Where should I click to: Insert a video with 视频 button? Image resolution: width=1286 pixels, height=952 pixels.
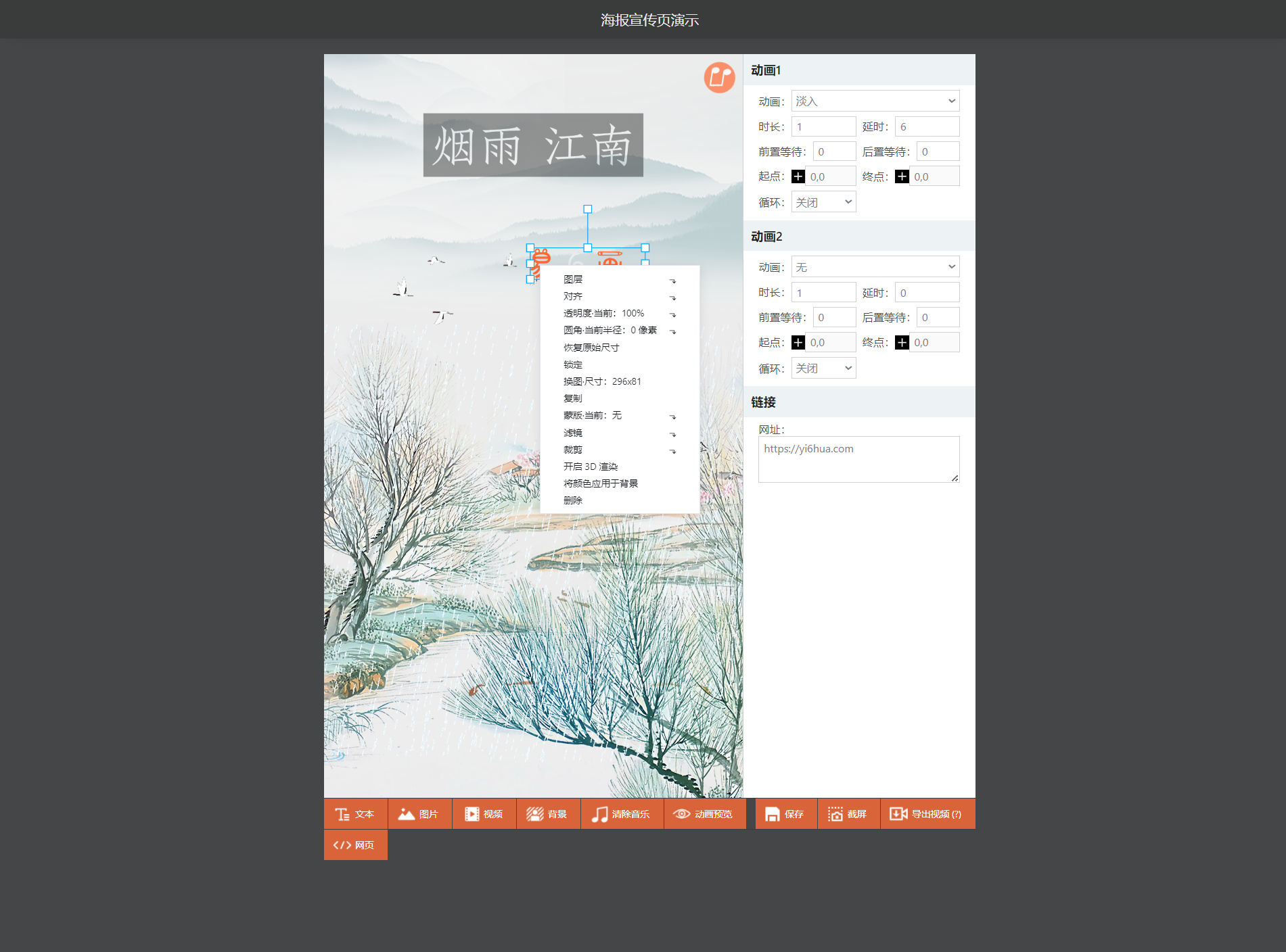pos(484,814)
